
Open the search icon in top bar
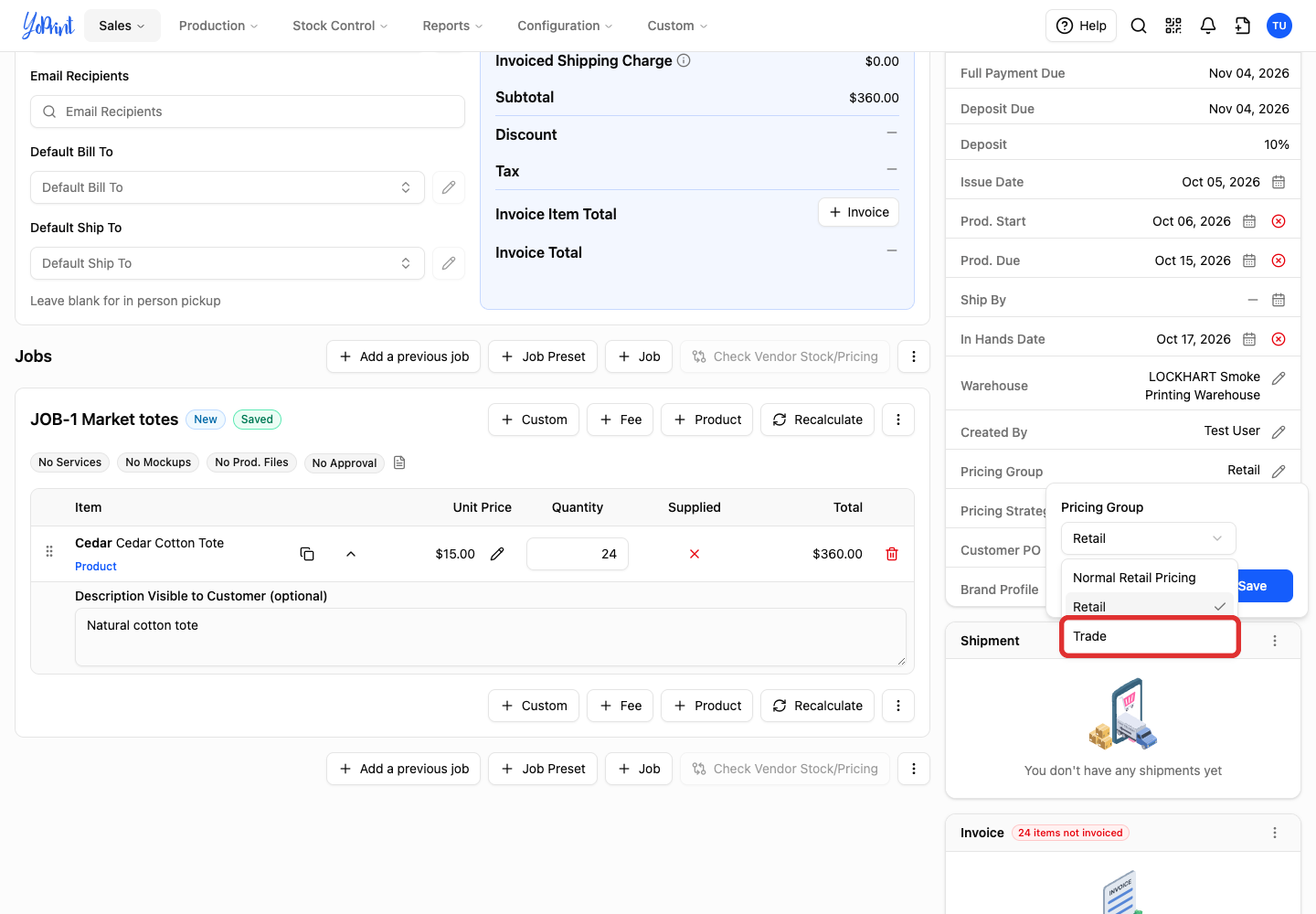[1139, 26]
